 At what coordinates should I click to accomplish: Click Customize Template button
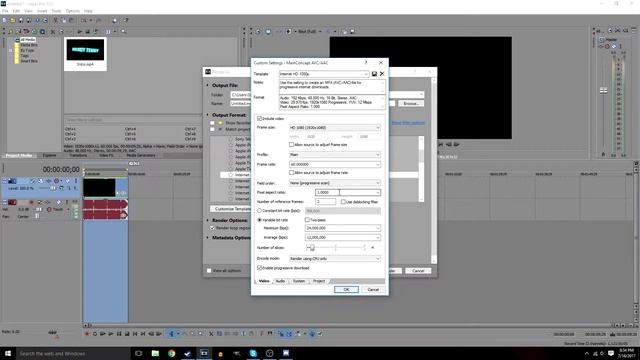pos(231,209)
